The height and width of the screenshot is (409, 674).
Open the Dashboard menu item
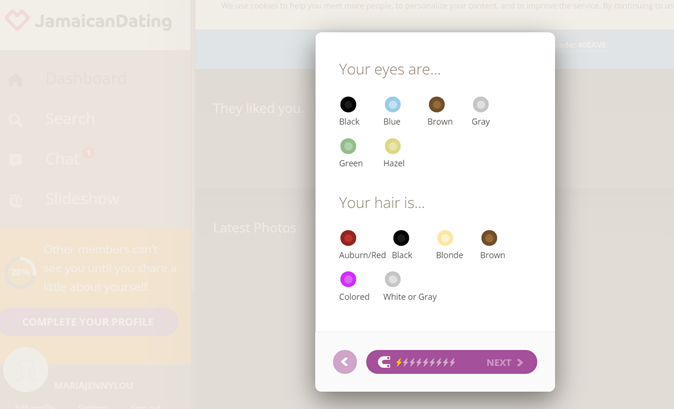[x=85, y=79]
